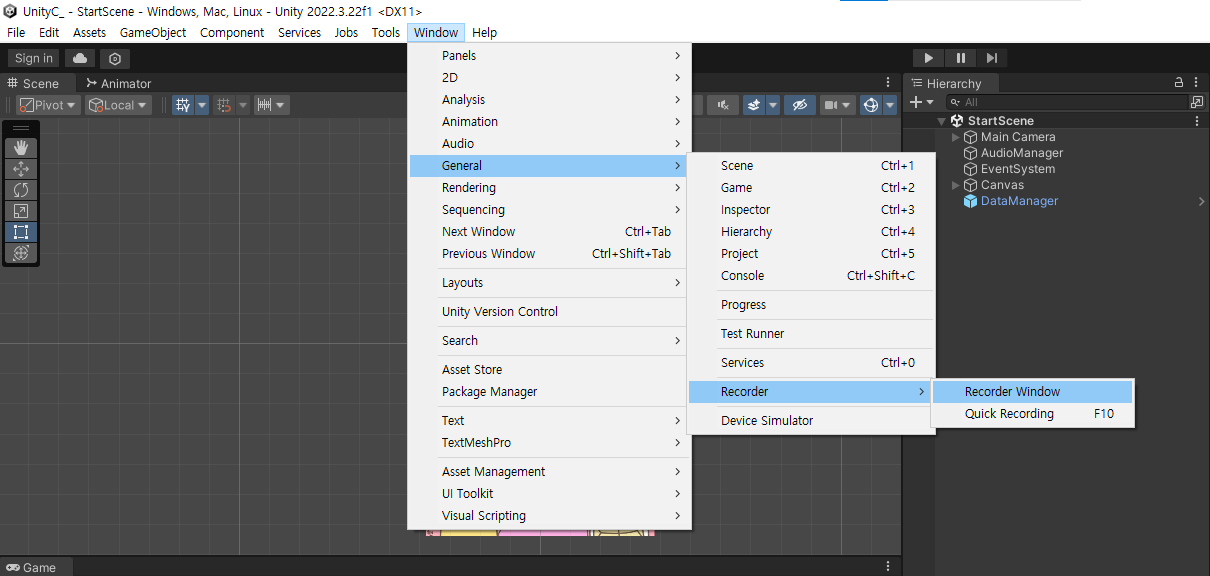
Task: Select the Scale tool
Action: 21,211
